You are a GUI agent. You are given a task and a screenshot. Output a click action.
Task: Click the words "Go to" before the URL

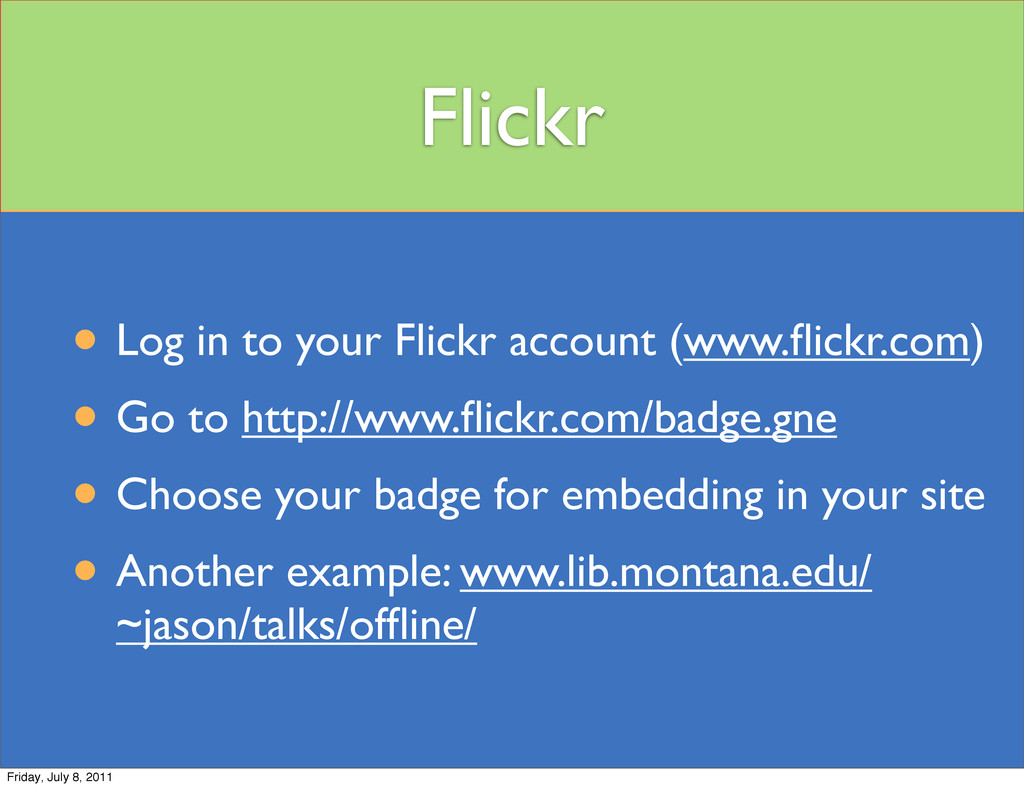click(x=172, y=417)
